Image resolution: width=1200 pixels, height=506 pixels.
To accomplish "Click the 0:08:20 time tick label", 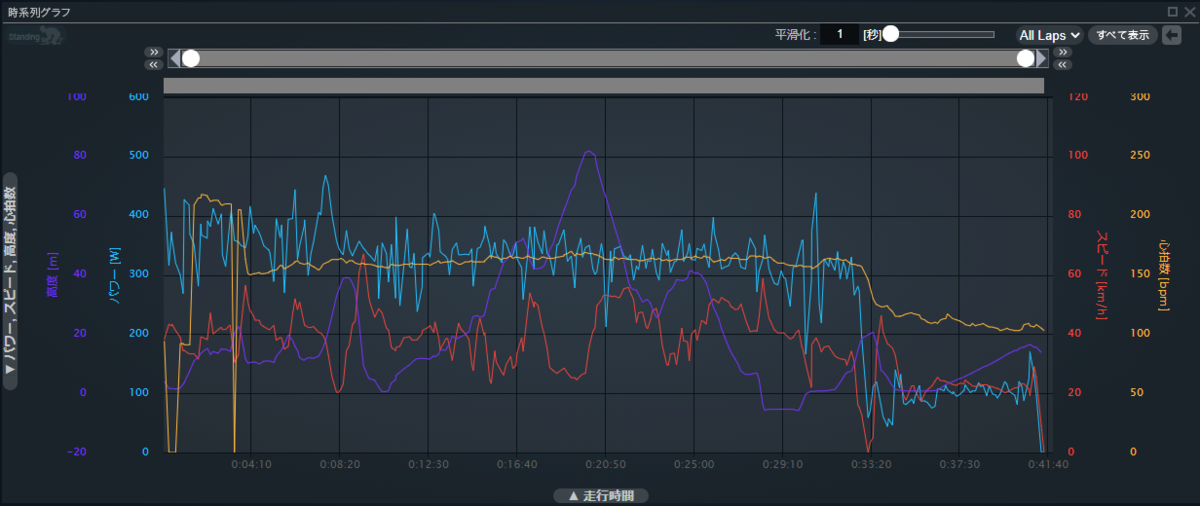I will tap(340, 465).
